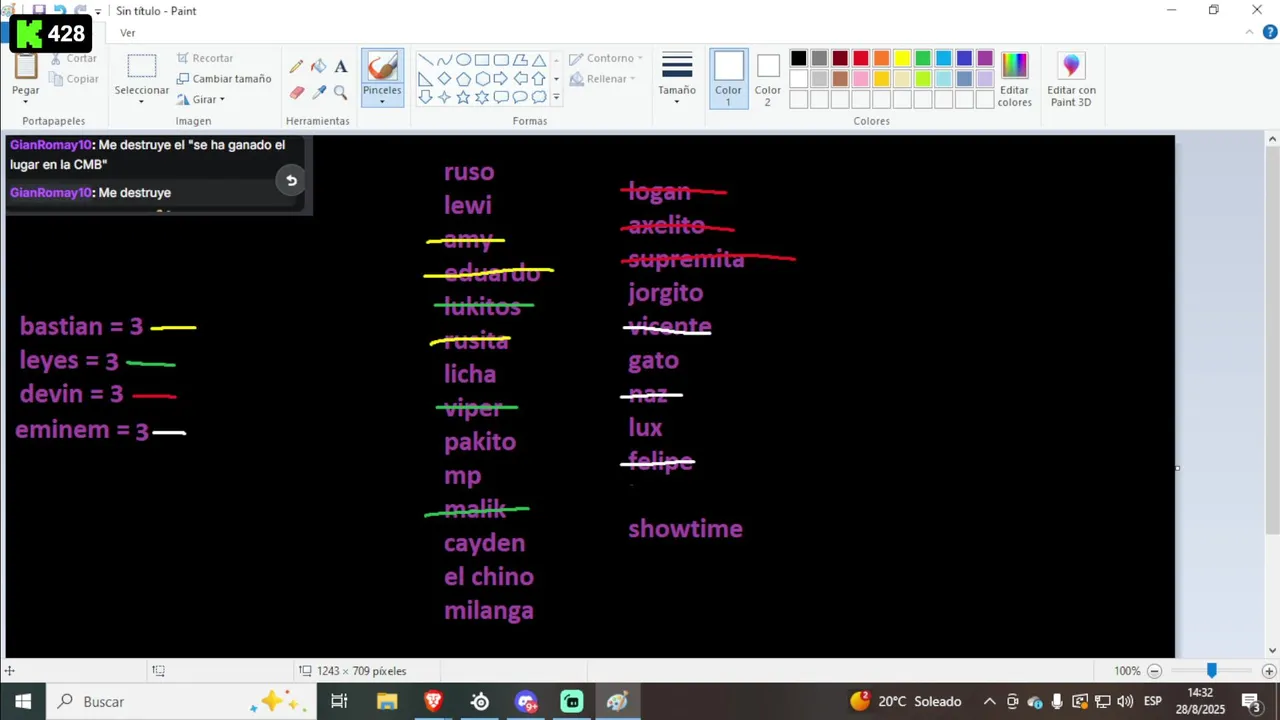Open the Paint help button
The height and width of the screenshot is (720, 1280).
pyautogui.click(x=1270, y=33)
